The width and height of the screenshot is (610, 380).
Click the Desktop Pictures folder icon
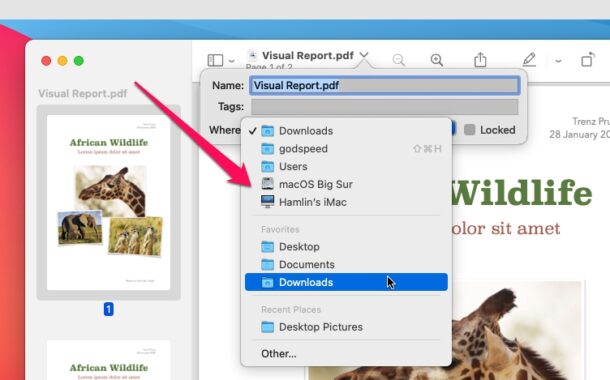click(x=267, y=327)
